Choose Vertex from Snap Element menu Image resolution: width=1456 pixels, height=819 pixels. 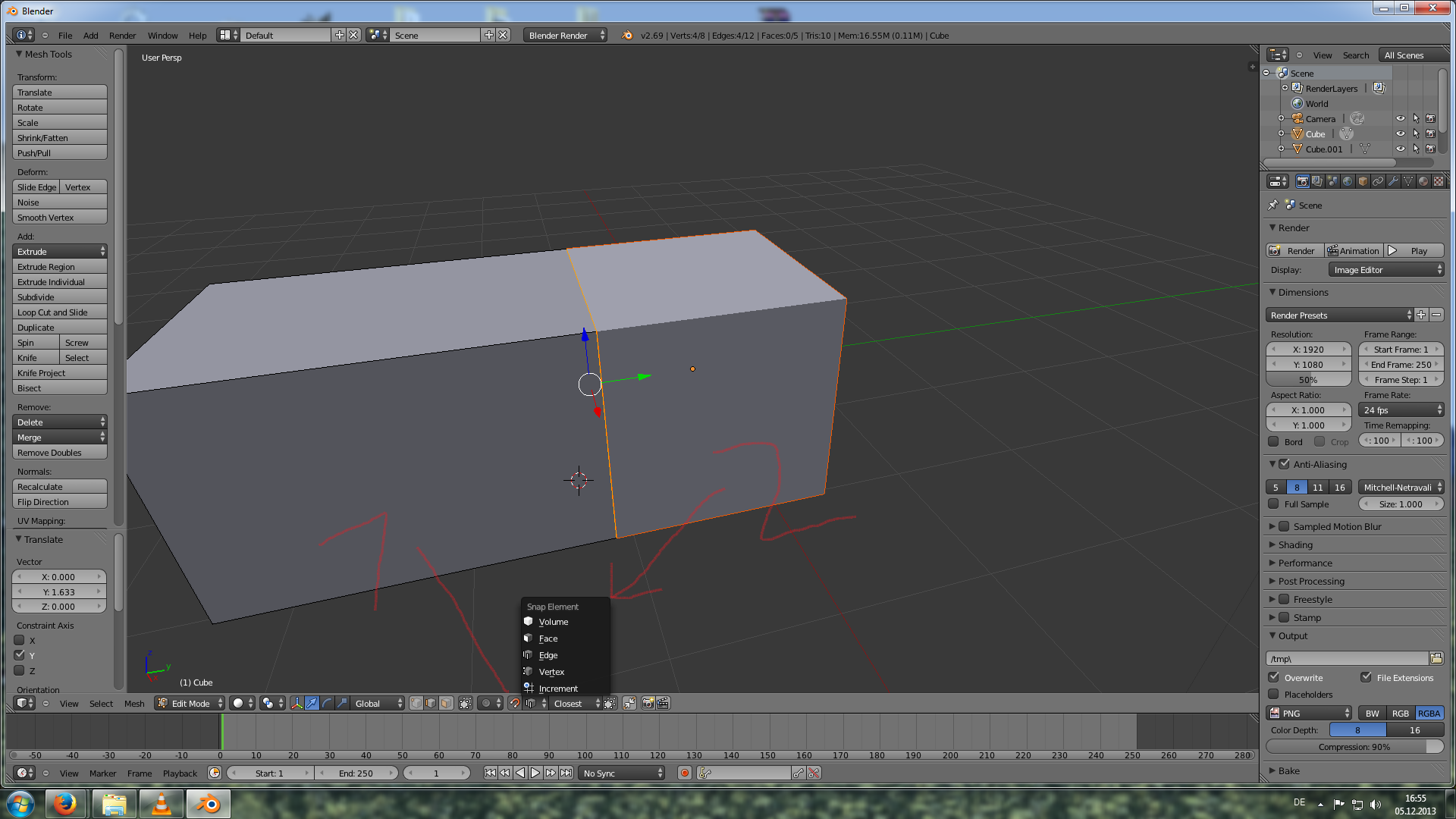pos(551,672)
